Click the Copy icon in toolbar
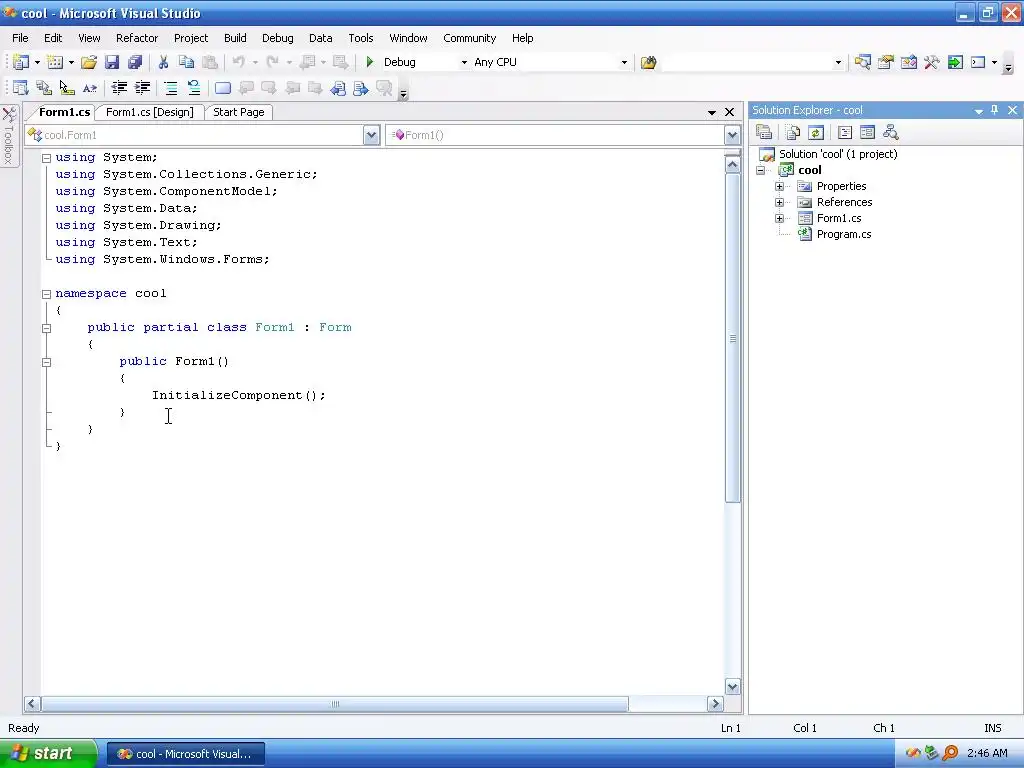Screen dimensions: 1024x768 (186, 62)
